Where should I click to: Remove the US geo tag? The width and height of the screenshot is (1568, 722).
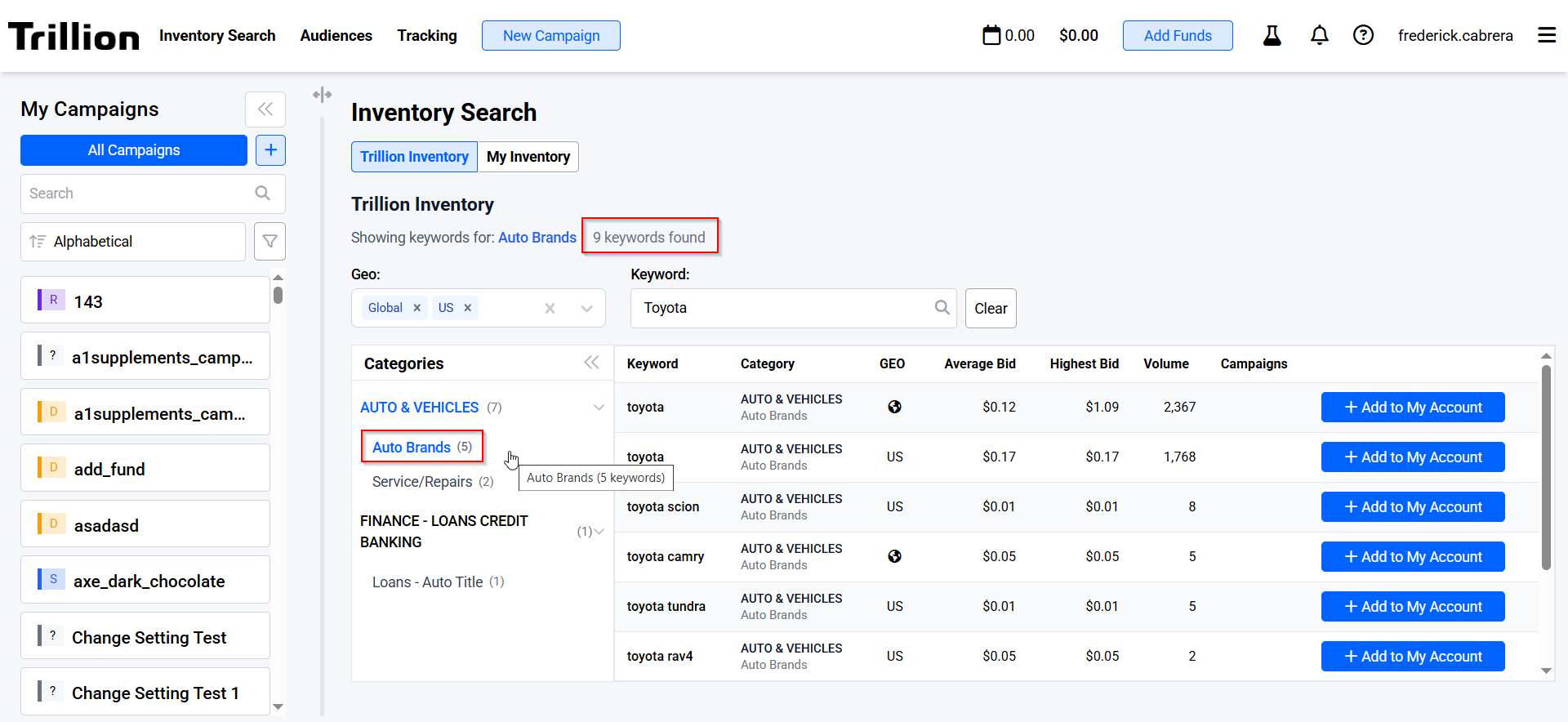pyautogui.click(x=467, y=308)
